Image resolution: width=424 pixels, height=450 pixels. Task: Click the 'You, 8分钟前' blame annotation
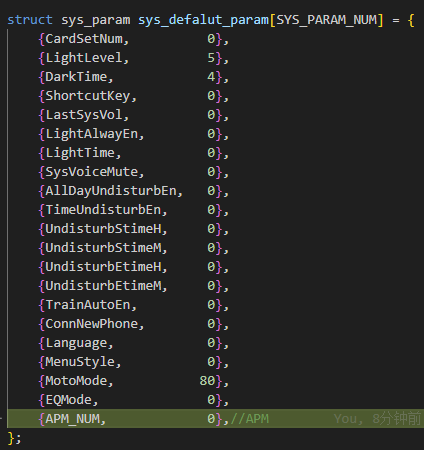378,419
